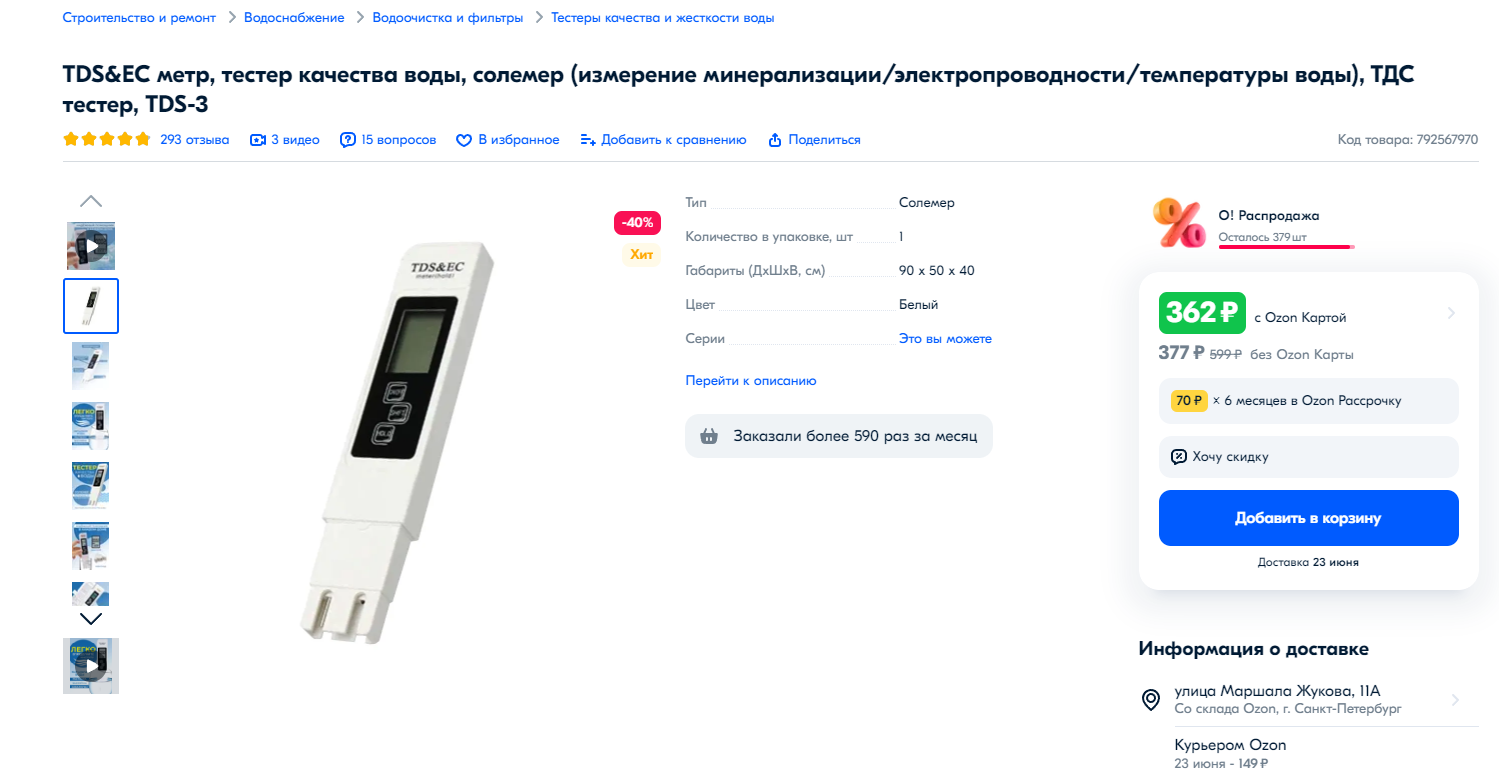
Task: Click the О! Распродажа stock progress bar
Action: coord(1285,246)
